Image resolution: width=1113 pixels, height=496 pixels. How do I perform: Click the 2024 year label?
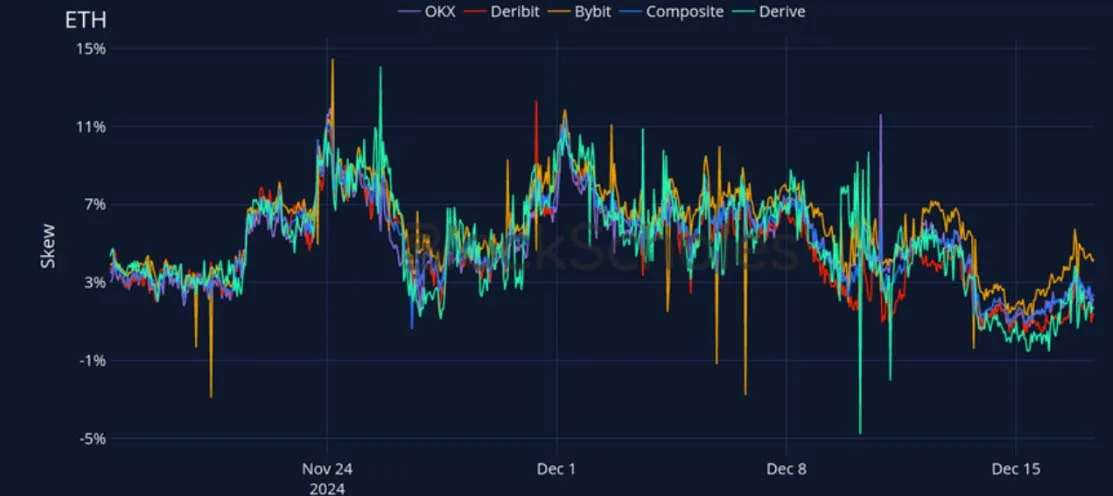click(x=327, y=489)
